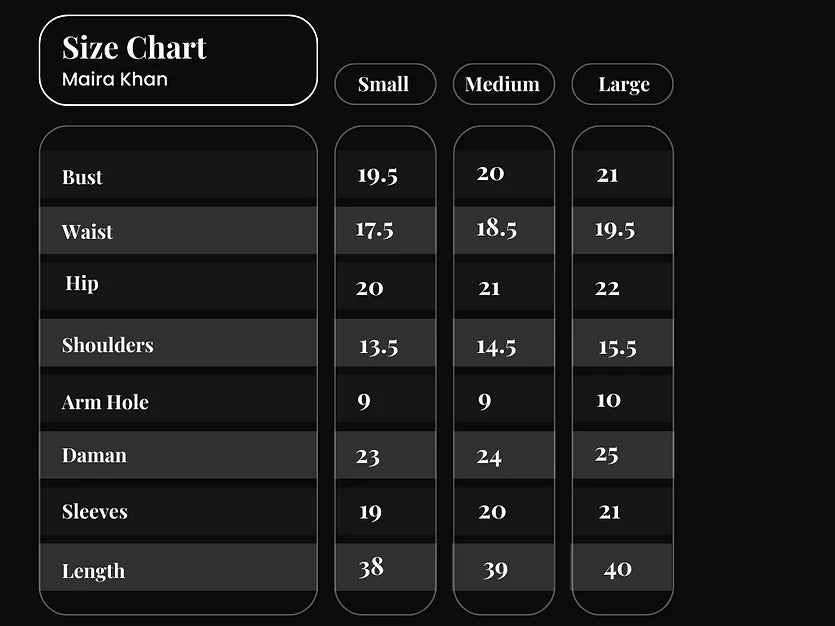Viewport: 835px width, 626px height.
Task: Click the Arm Hole row label
Action: [105, 403]
